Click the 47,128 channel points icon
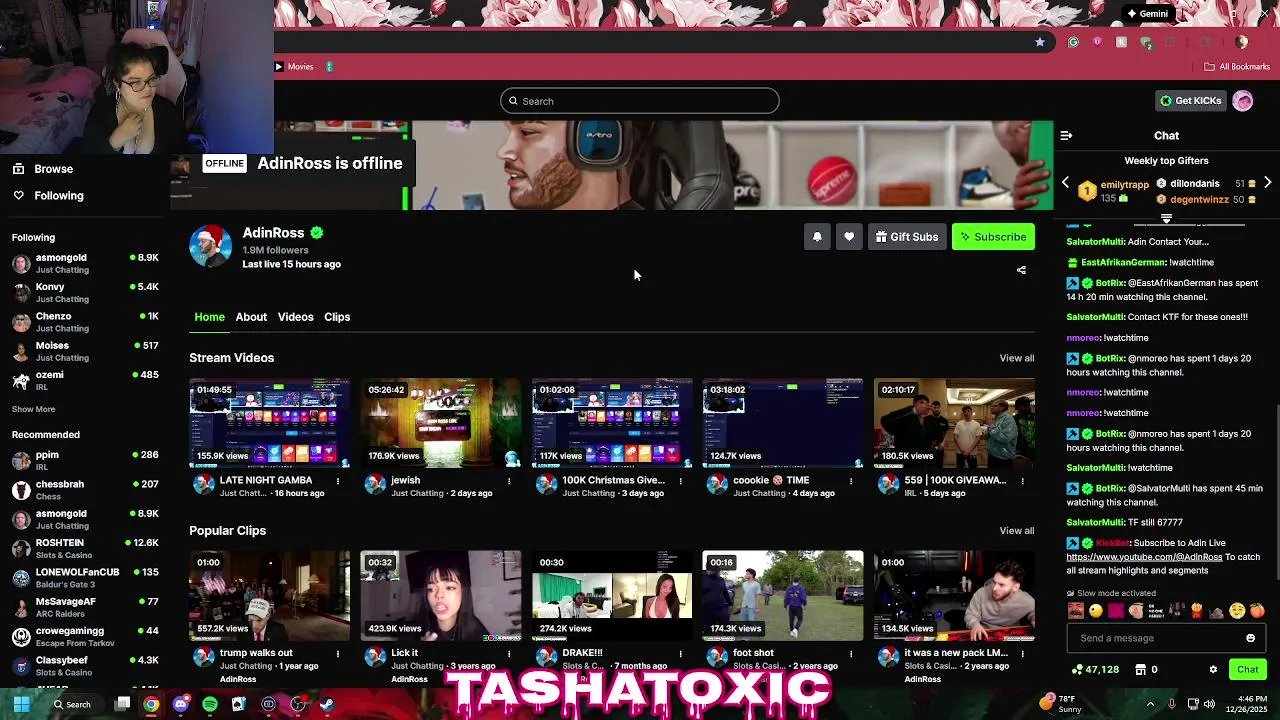Viewport: 1280px width, 720px height. point(1077,670)
